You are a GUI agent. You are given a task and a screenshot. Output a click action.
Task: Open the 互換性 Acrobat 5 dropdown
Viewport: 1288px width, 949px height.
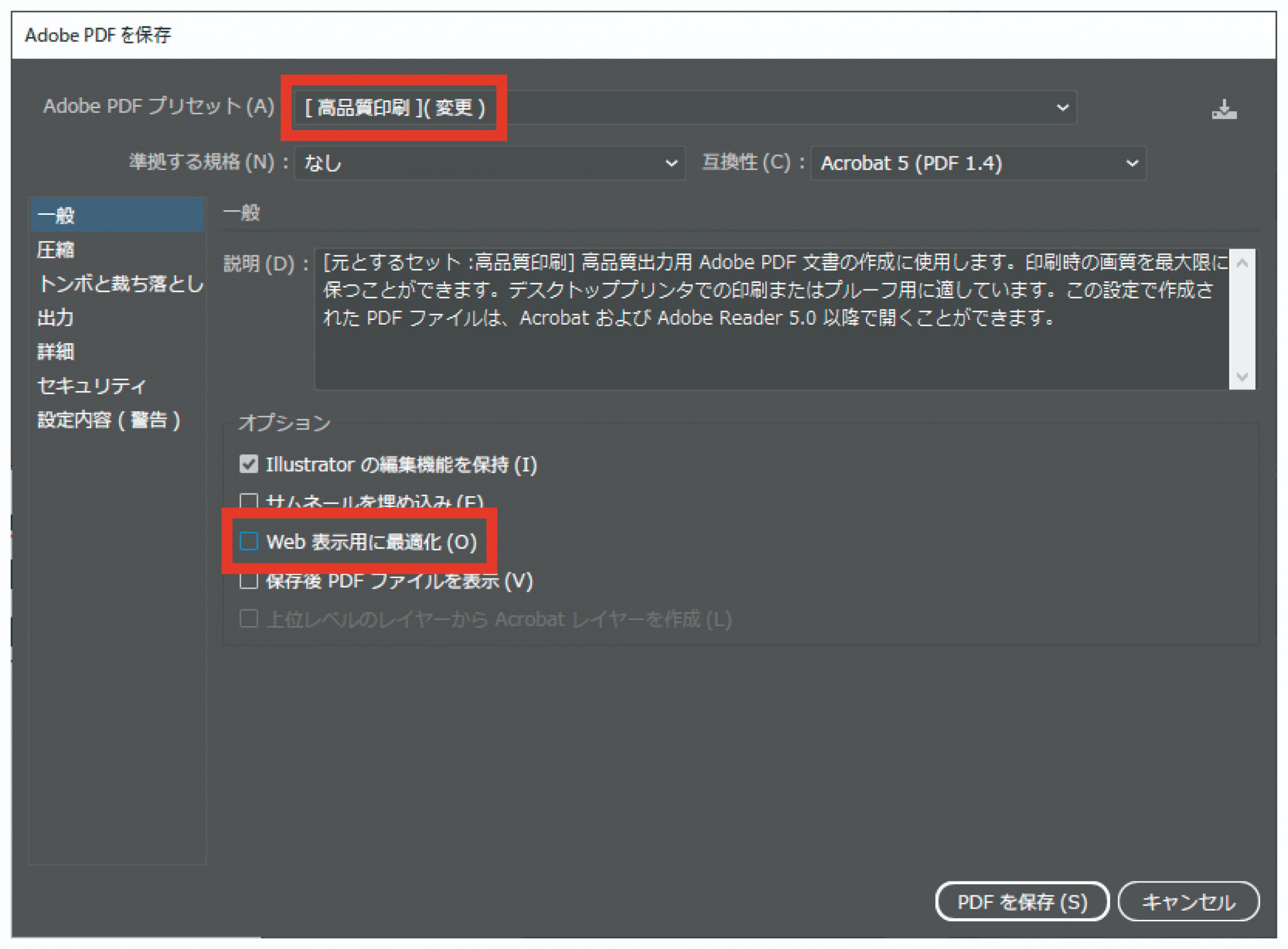tap(978, 163)
